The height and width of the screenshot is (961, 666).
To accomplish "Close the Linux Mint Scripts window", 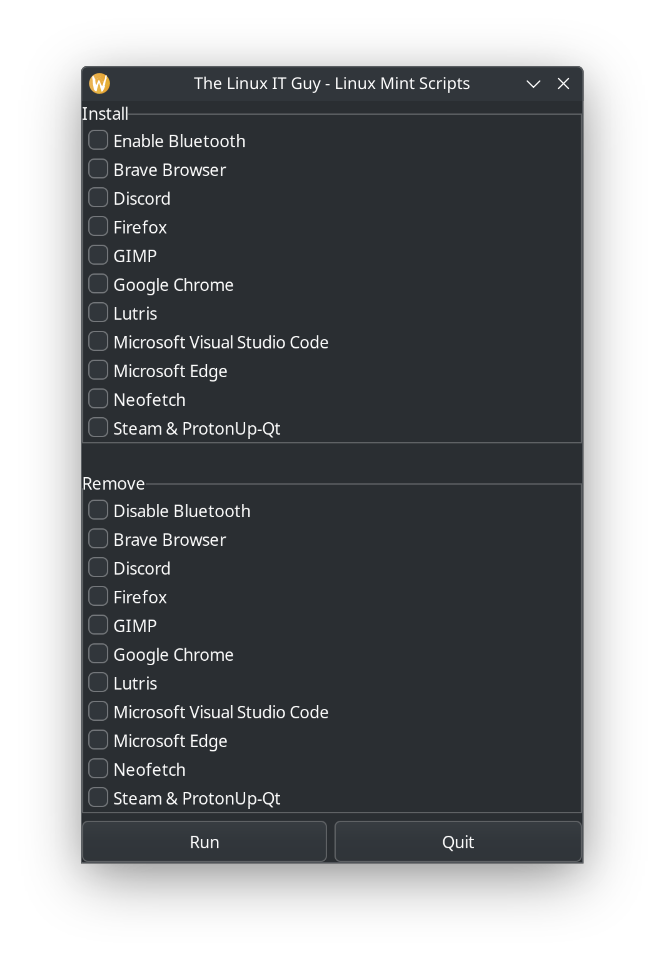I will pyautogui.click(x=563, y=84).
